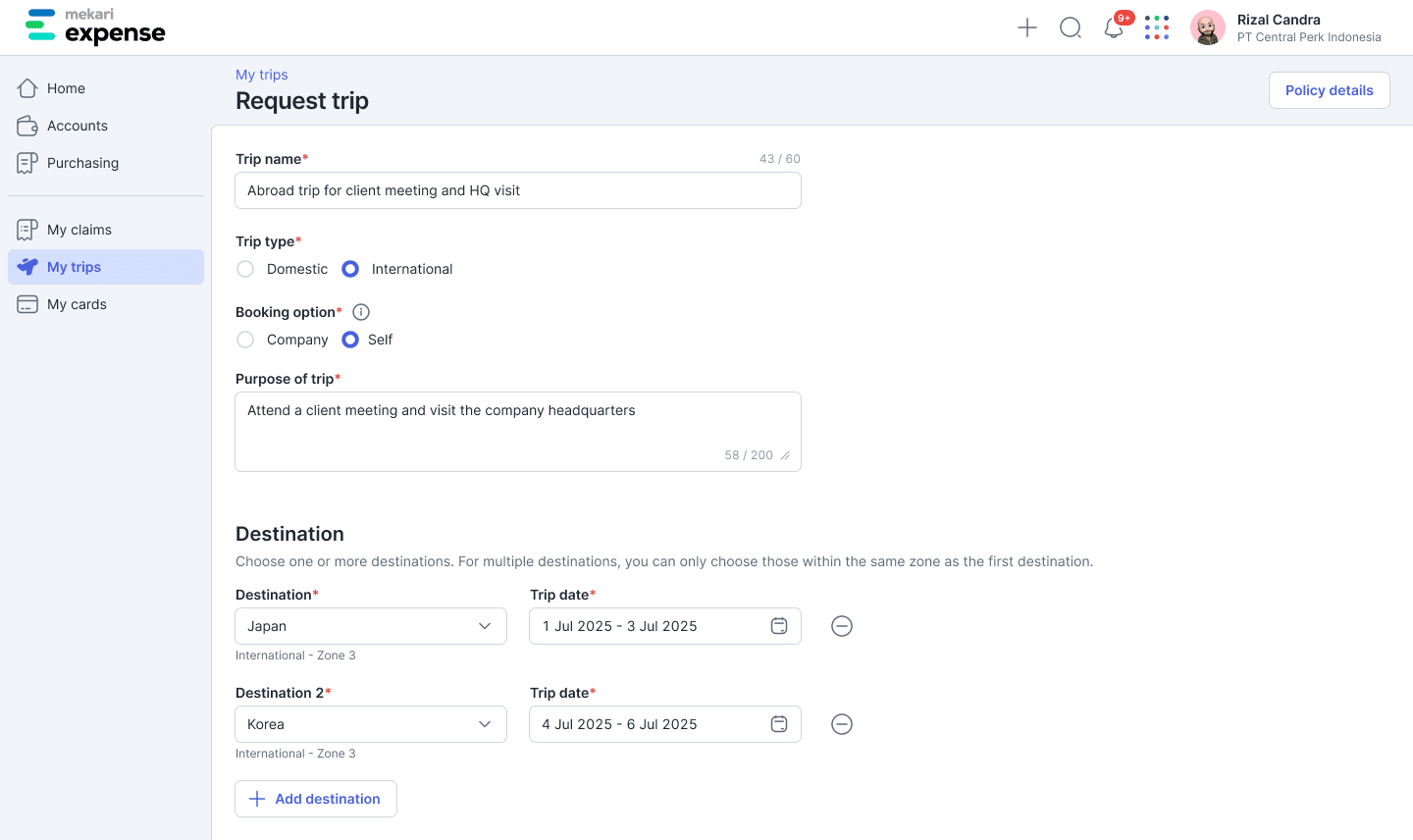
Task: Open calendar icon for Korea trip date
Action: 779,724
